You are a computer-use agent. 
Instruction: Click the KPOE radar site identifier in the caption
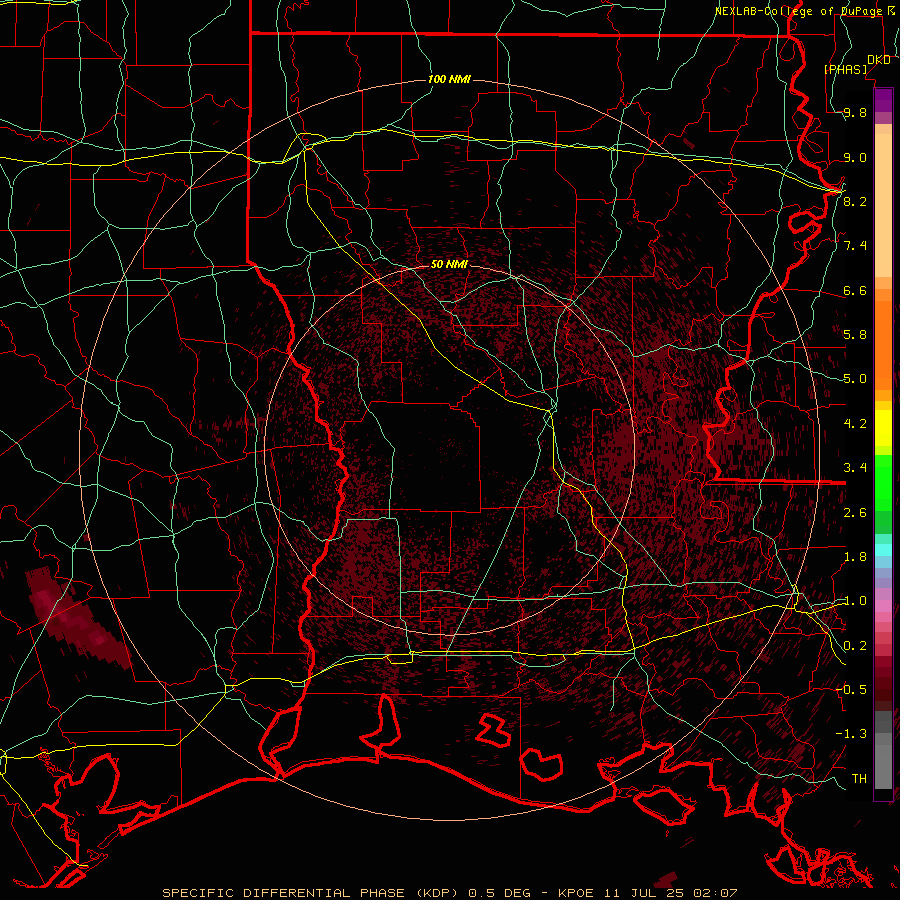click(577, 893)
